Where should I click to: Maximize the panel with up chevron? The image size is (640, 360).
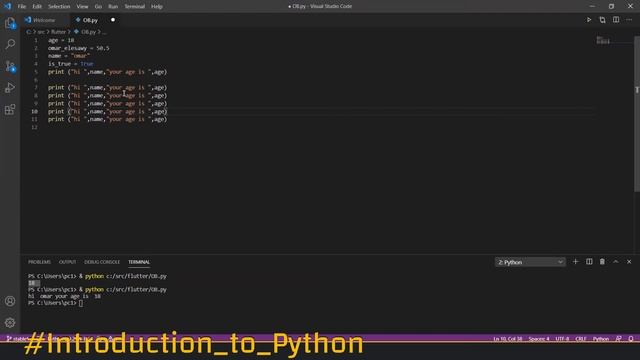[616, 262]
